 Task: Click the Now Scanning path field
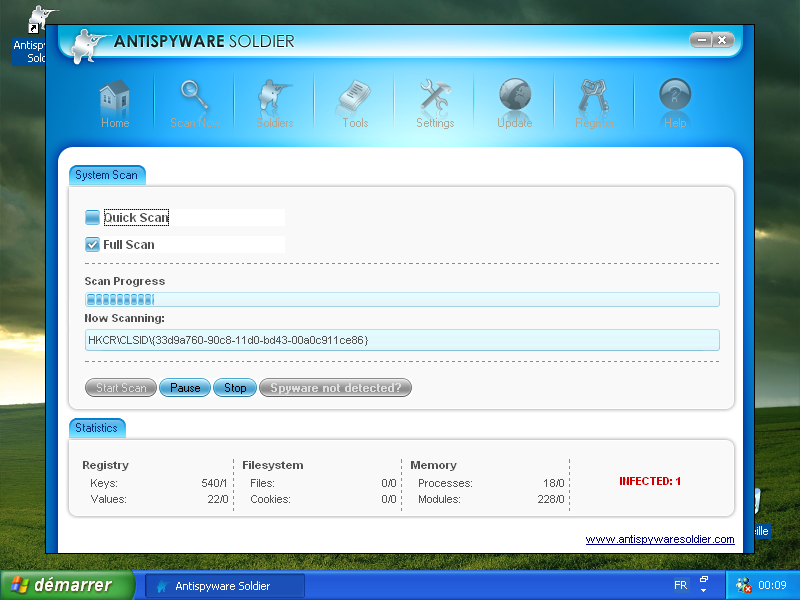coord(402,340)
